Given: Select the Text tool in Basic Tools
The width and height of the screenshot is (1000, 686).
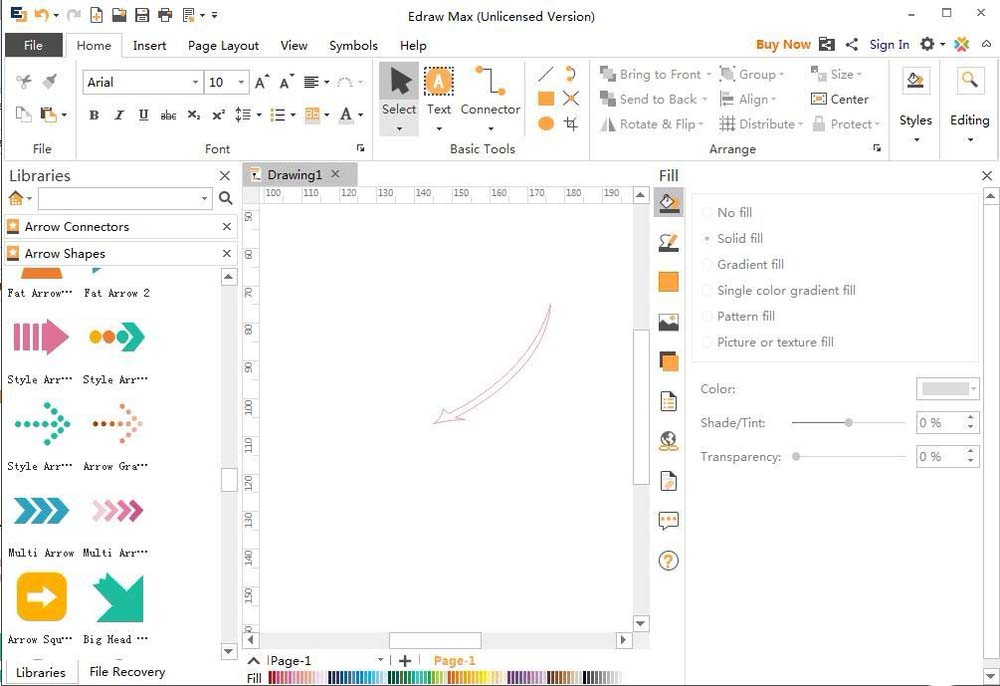Looking at the screenshot, I should click(x=439, y=91).
